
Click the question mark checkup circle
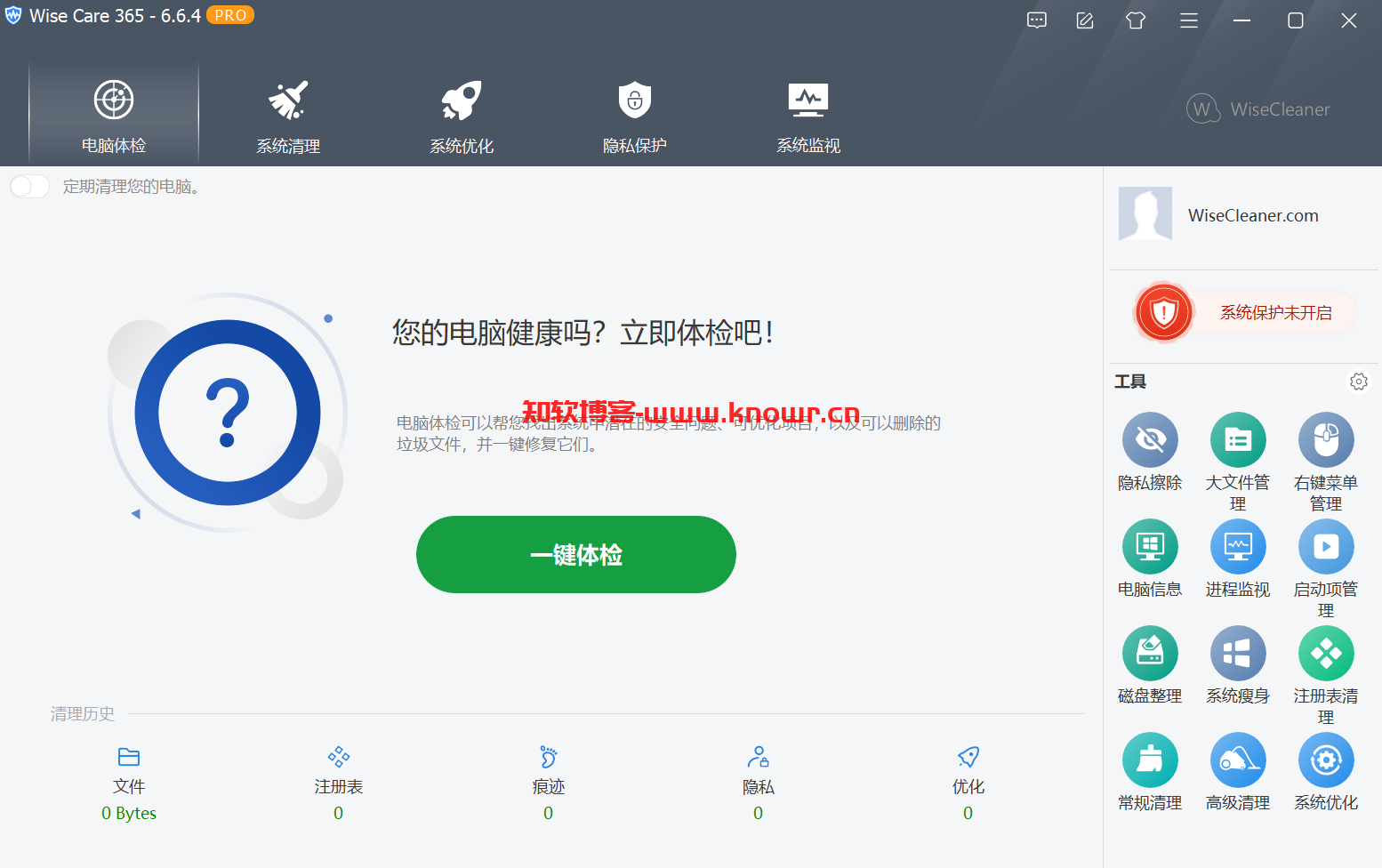pyautogui.click(x=228, y=413)
